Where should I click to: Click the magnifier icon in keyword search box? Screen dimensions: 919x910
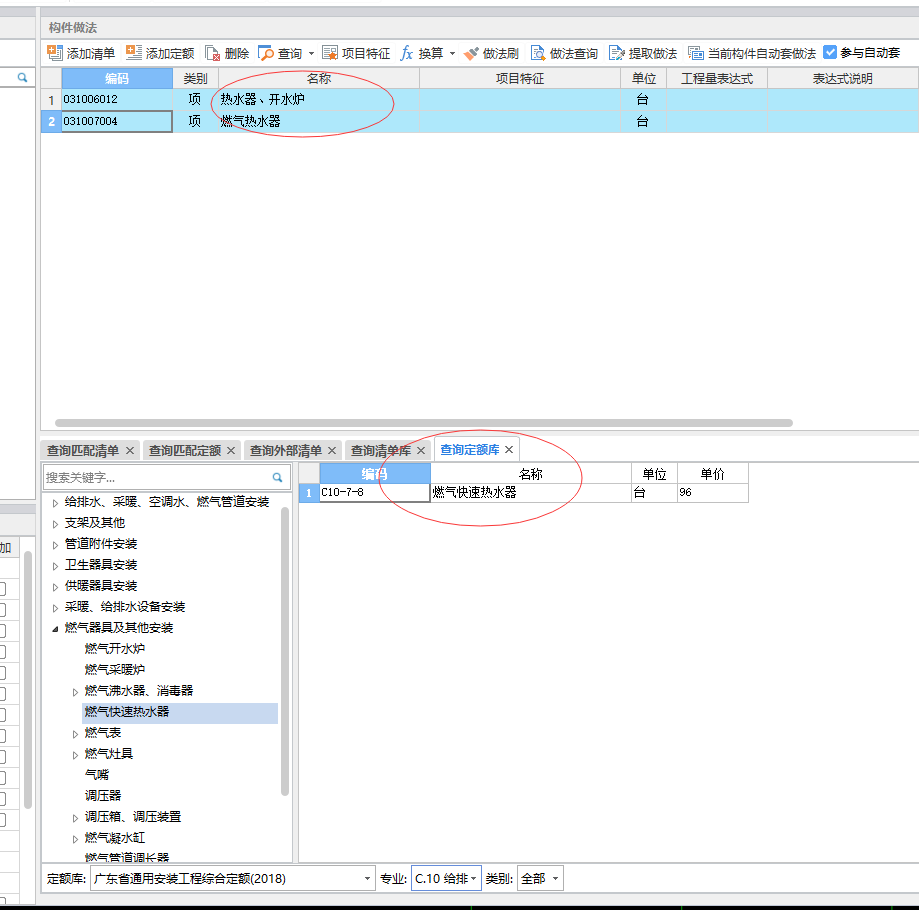point(277,478)
